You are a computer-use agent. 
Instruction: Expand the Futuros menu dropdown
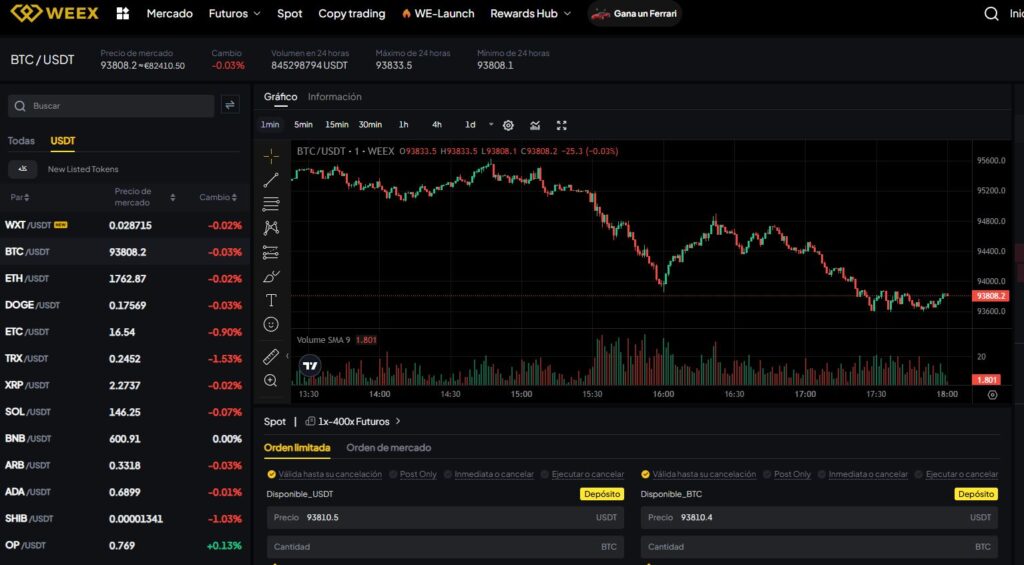coord(235,14)
